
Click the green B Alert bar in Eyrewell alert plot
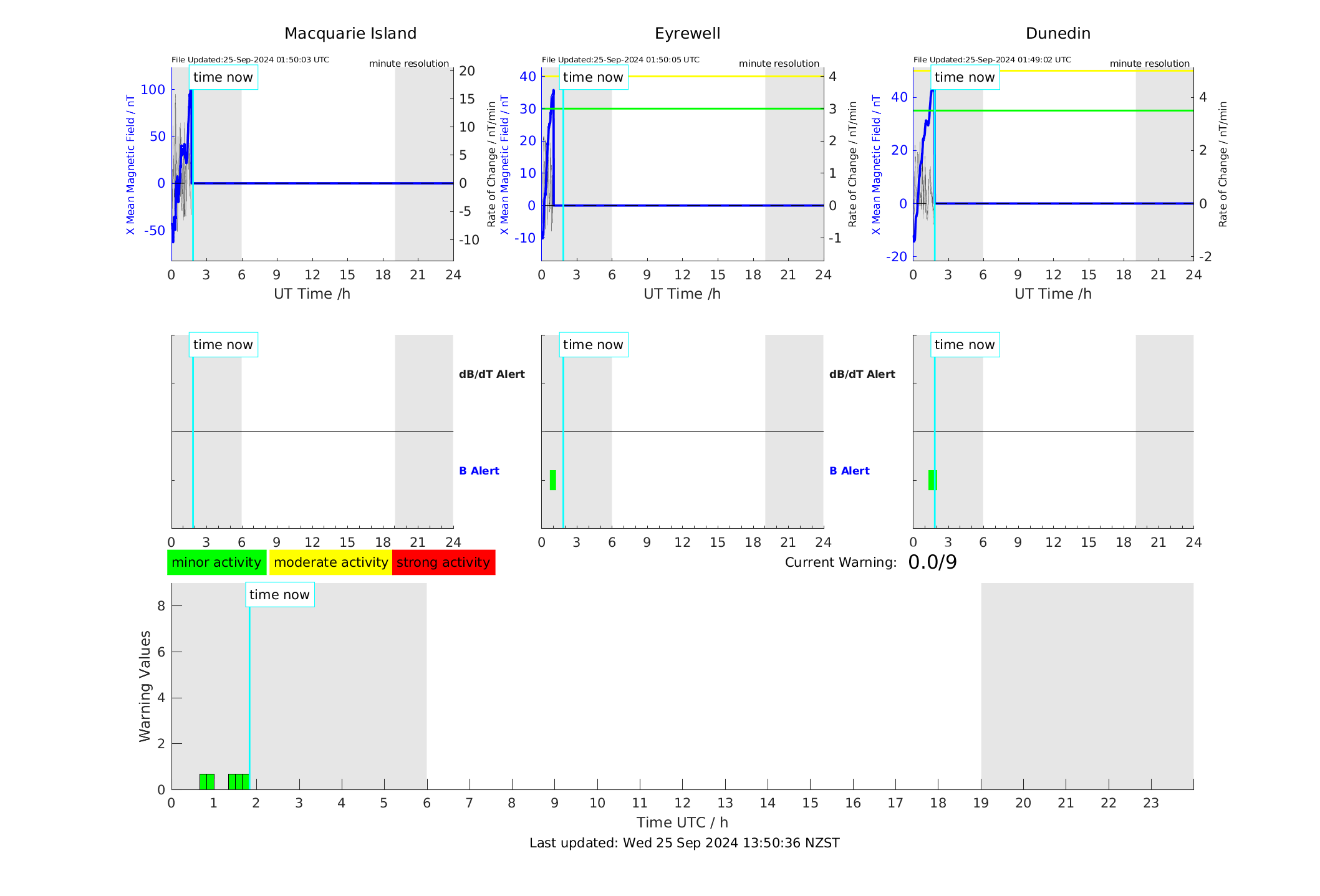pos(553,480)
